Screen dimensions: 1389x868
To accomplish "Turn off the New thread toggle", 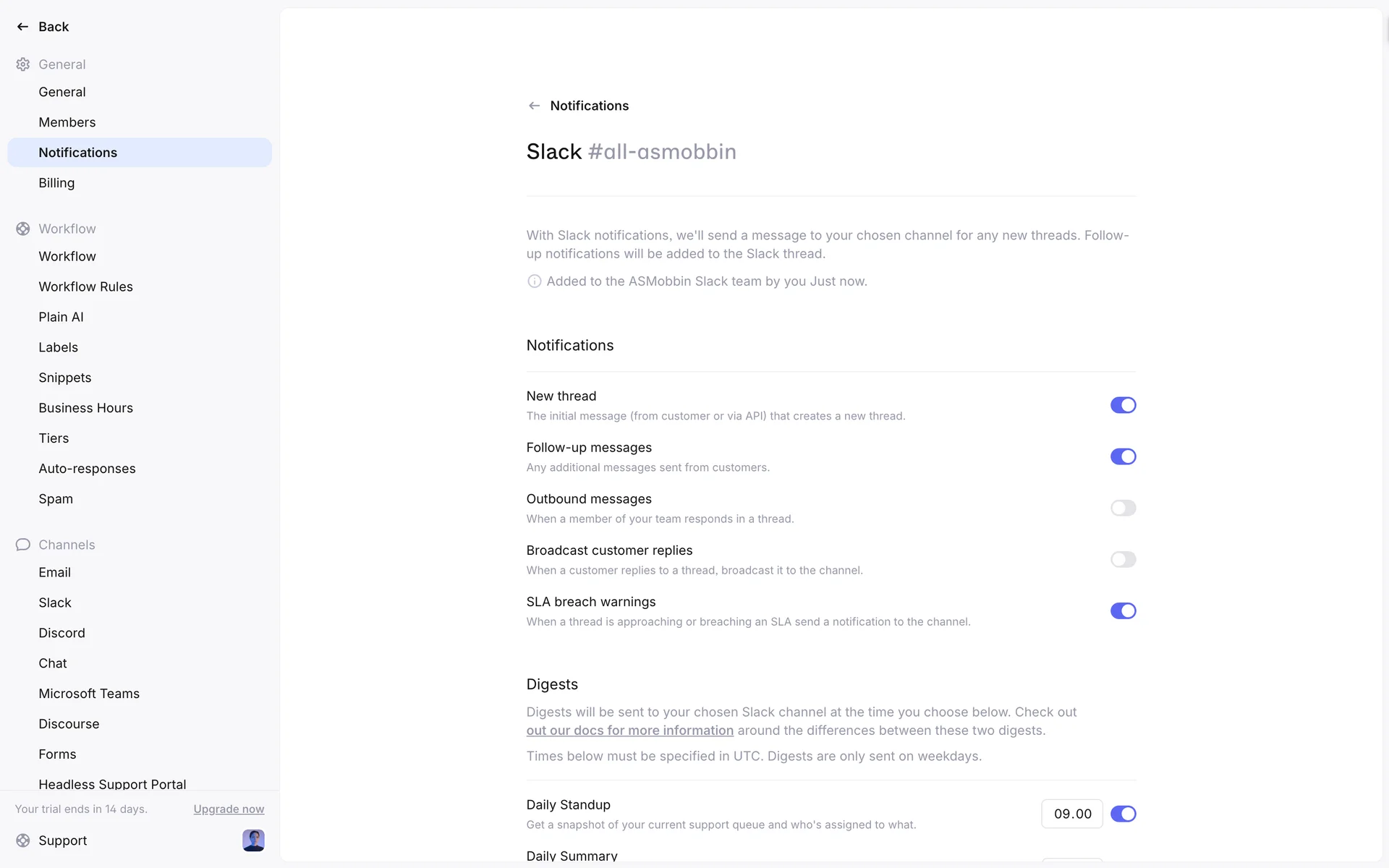I will click(x=1123, y=405).
